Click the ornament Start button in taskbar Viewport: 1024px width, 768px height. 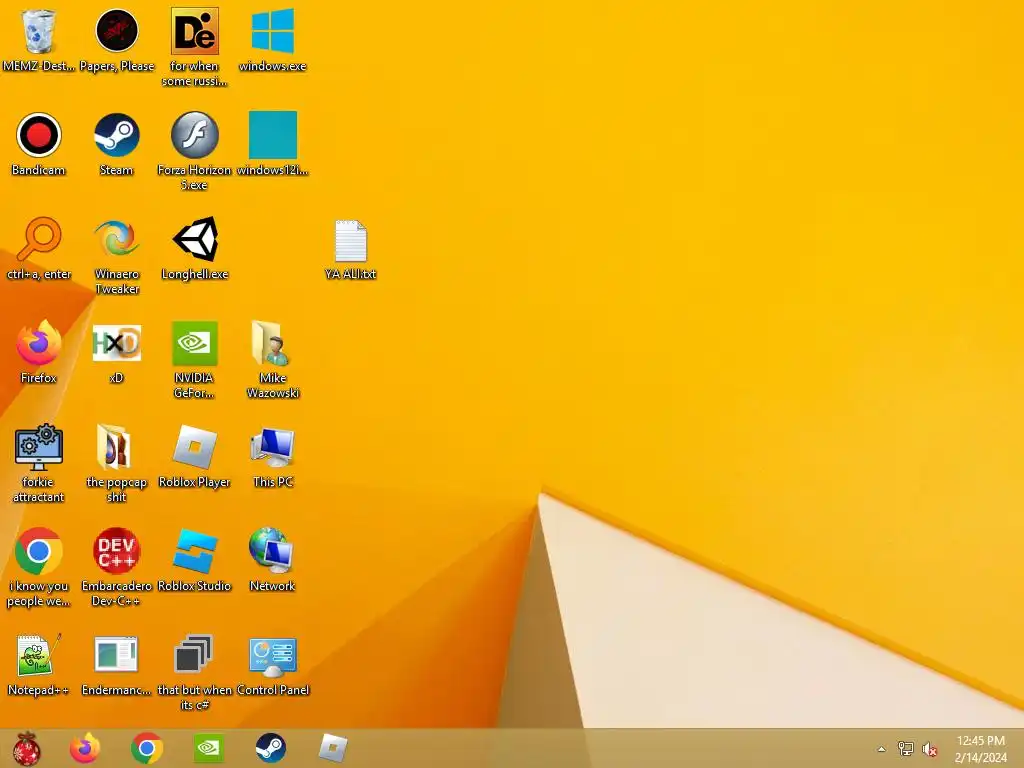(x=27, y=748)
